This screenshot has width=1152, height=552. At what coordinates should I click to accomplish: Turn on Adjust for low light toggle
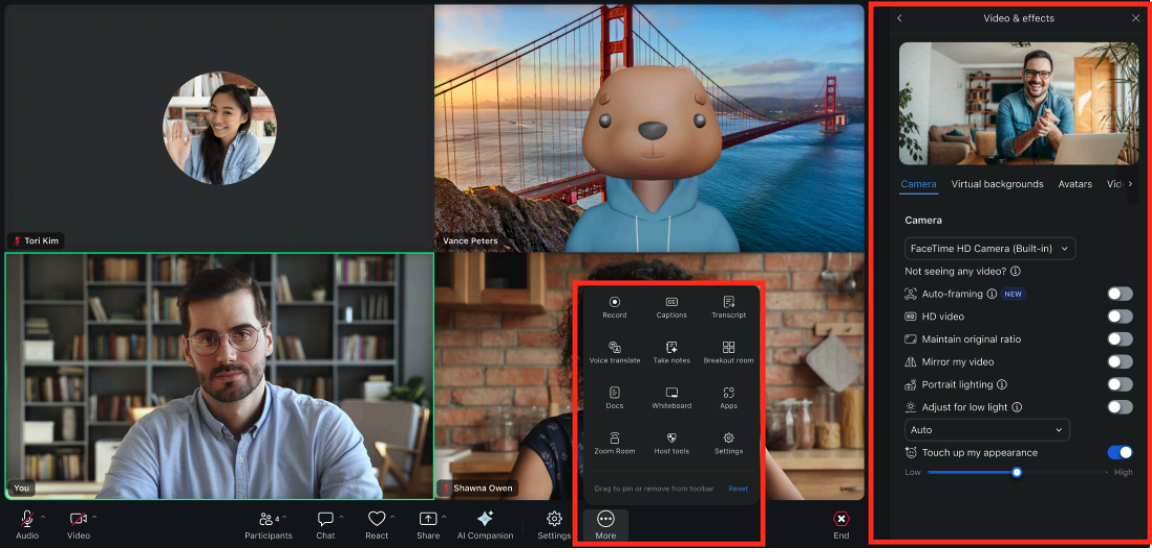1120,407
